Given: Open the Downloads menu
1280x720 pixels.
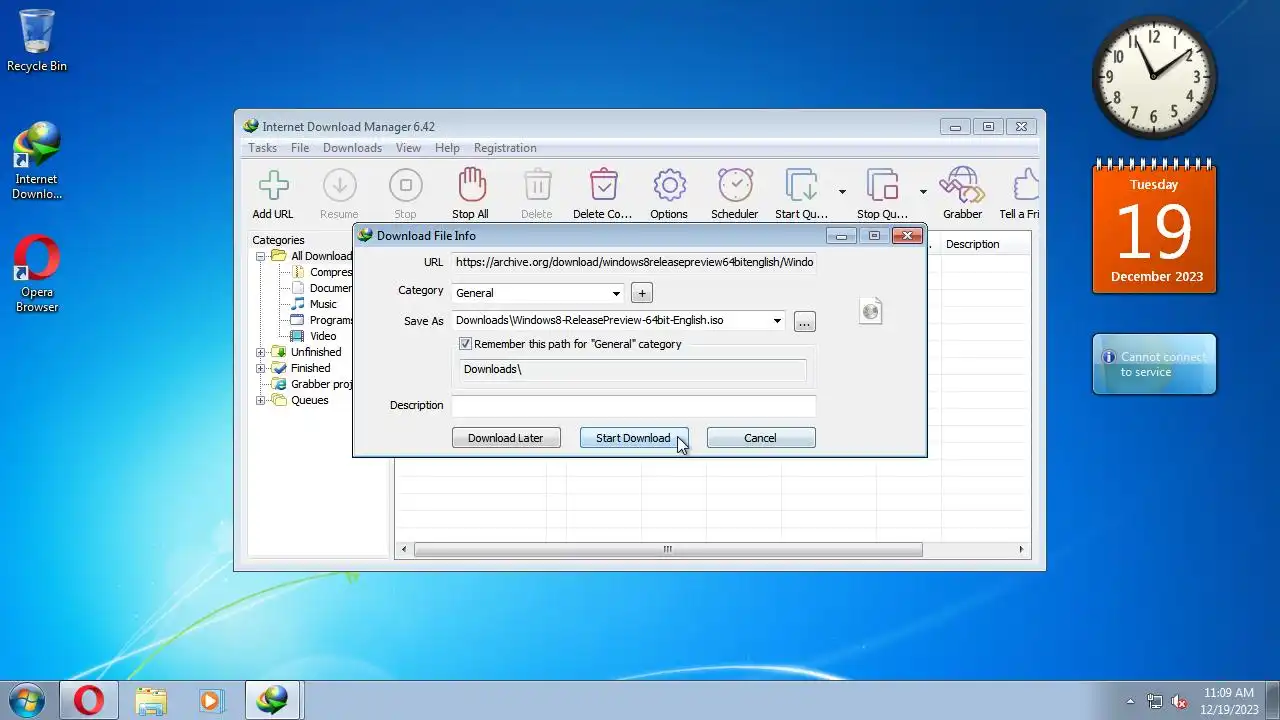Looking at the screenshot, I should coord(352,148).
